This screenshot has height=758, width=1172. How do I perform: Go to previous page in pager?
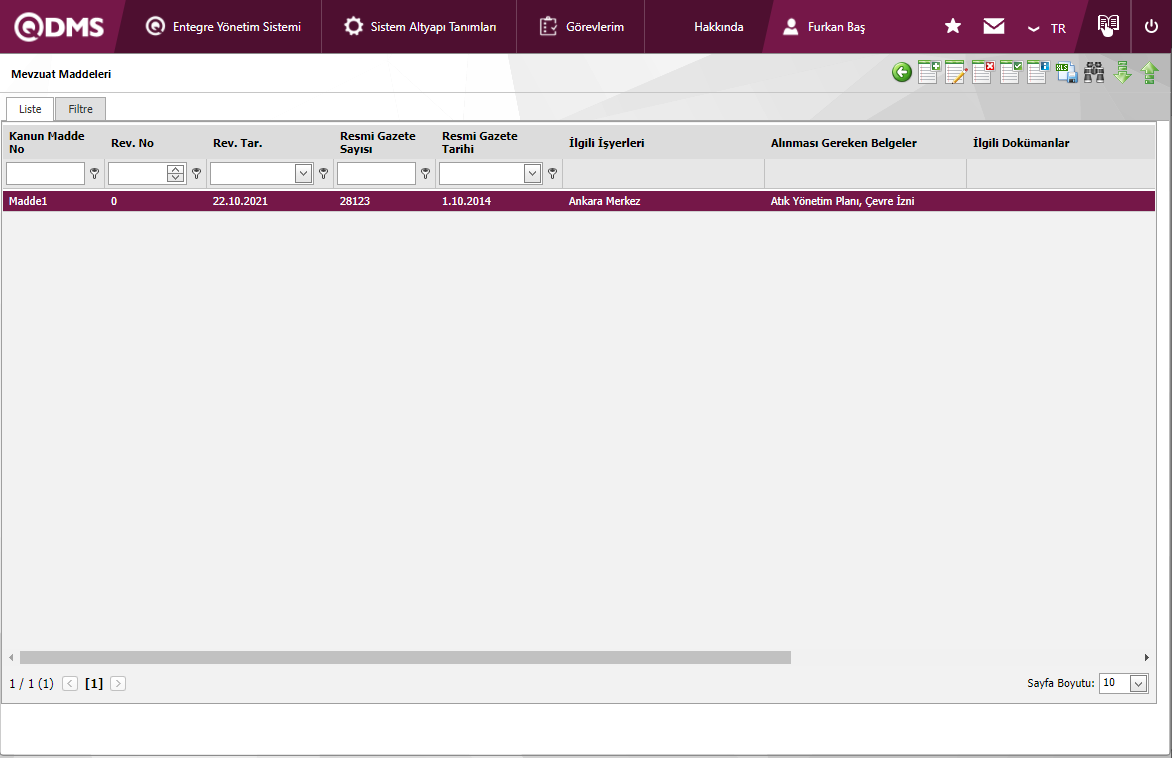[70, 683]
